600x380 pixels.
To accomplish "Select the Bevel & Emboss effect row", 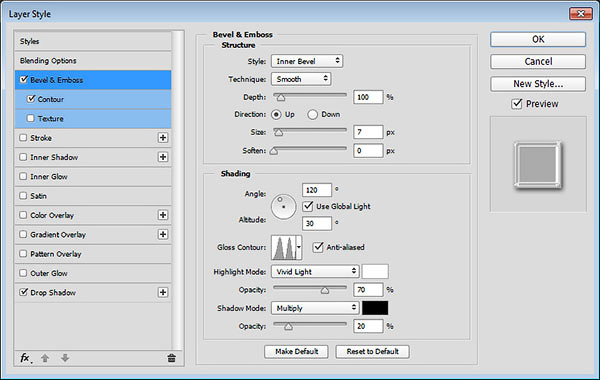I will 93,80.
